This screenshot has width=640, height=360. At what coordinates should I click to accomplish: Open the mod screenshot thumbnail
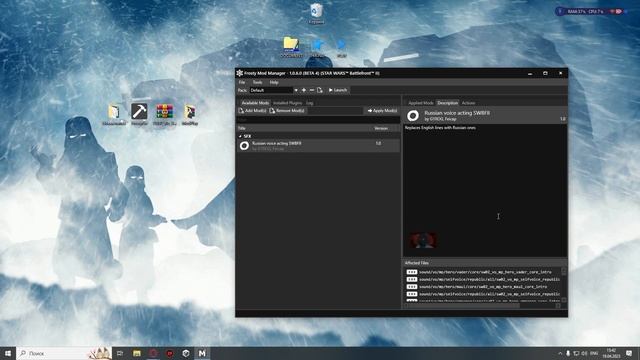422,240
